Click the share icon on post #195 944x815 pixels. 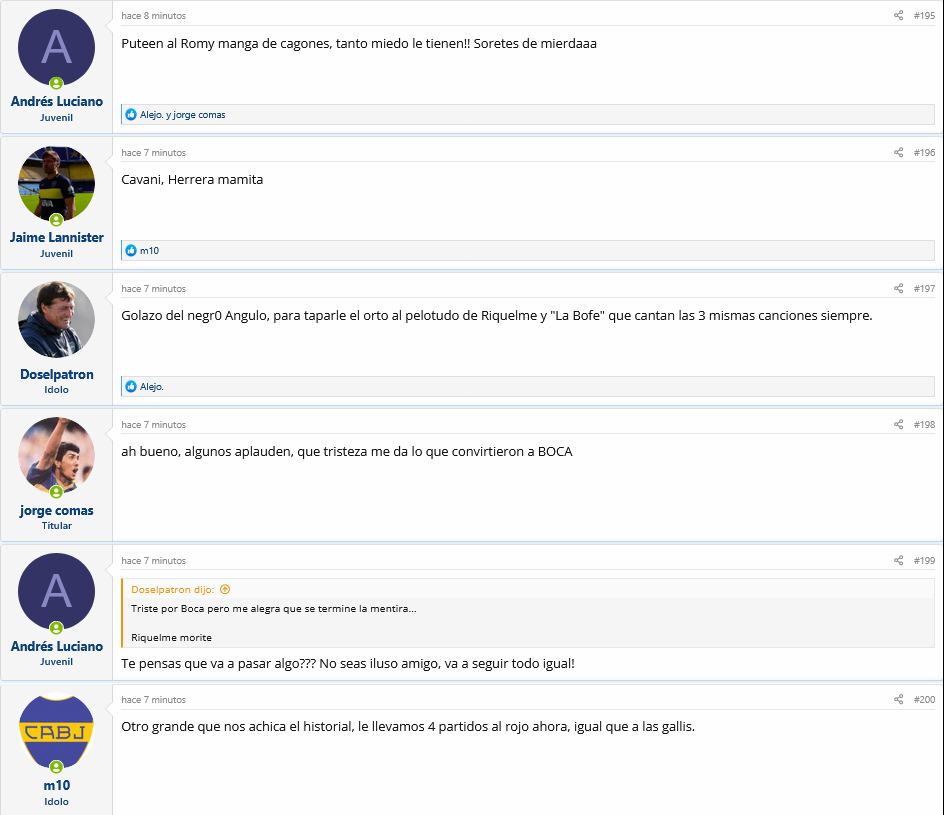click(x=898, y=16)
